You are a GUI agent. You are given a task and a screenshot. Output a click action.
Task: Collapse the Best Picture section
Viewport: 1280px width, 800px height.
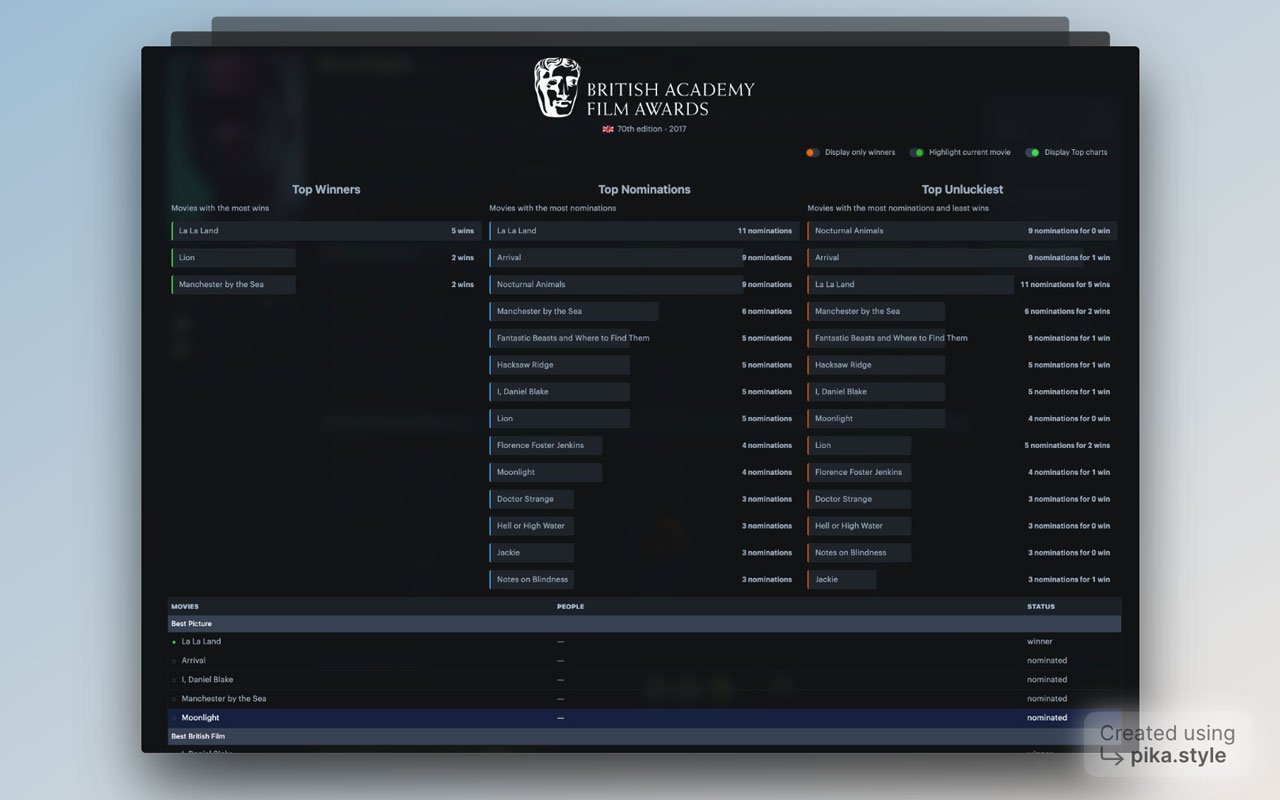[x=191, y=623]
